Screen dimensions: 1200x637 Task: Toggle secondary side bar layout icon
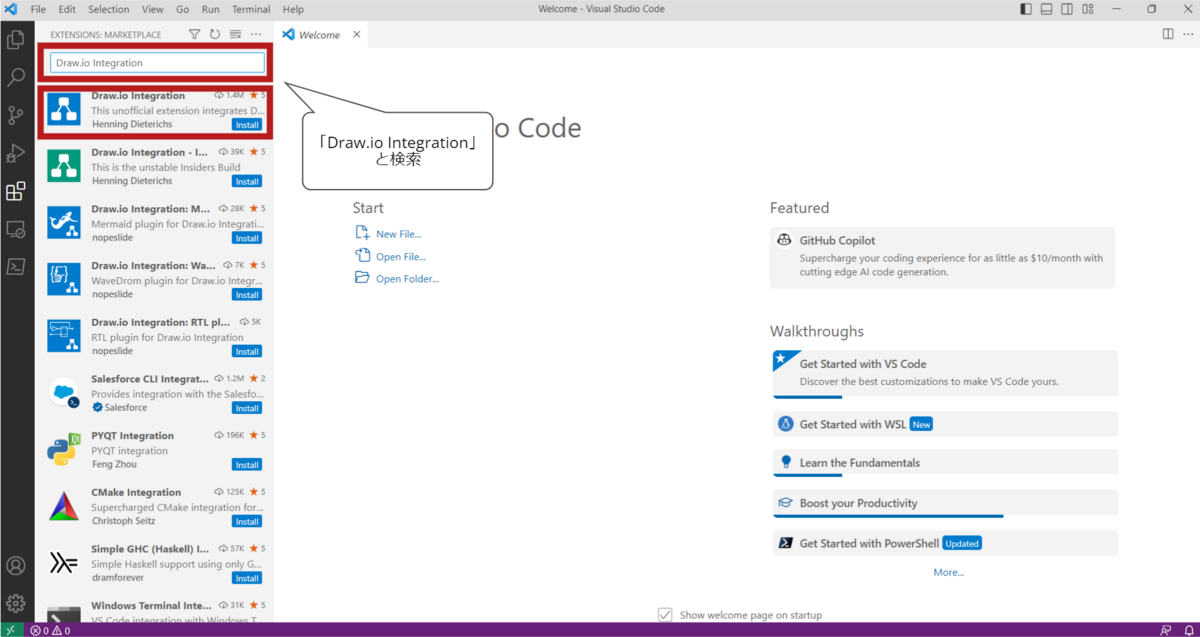[1067, 9]
